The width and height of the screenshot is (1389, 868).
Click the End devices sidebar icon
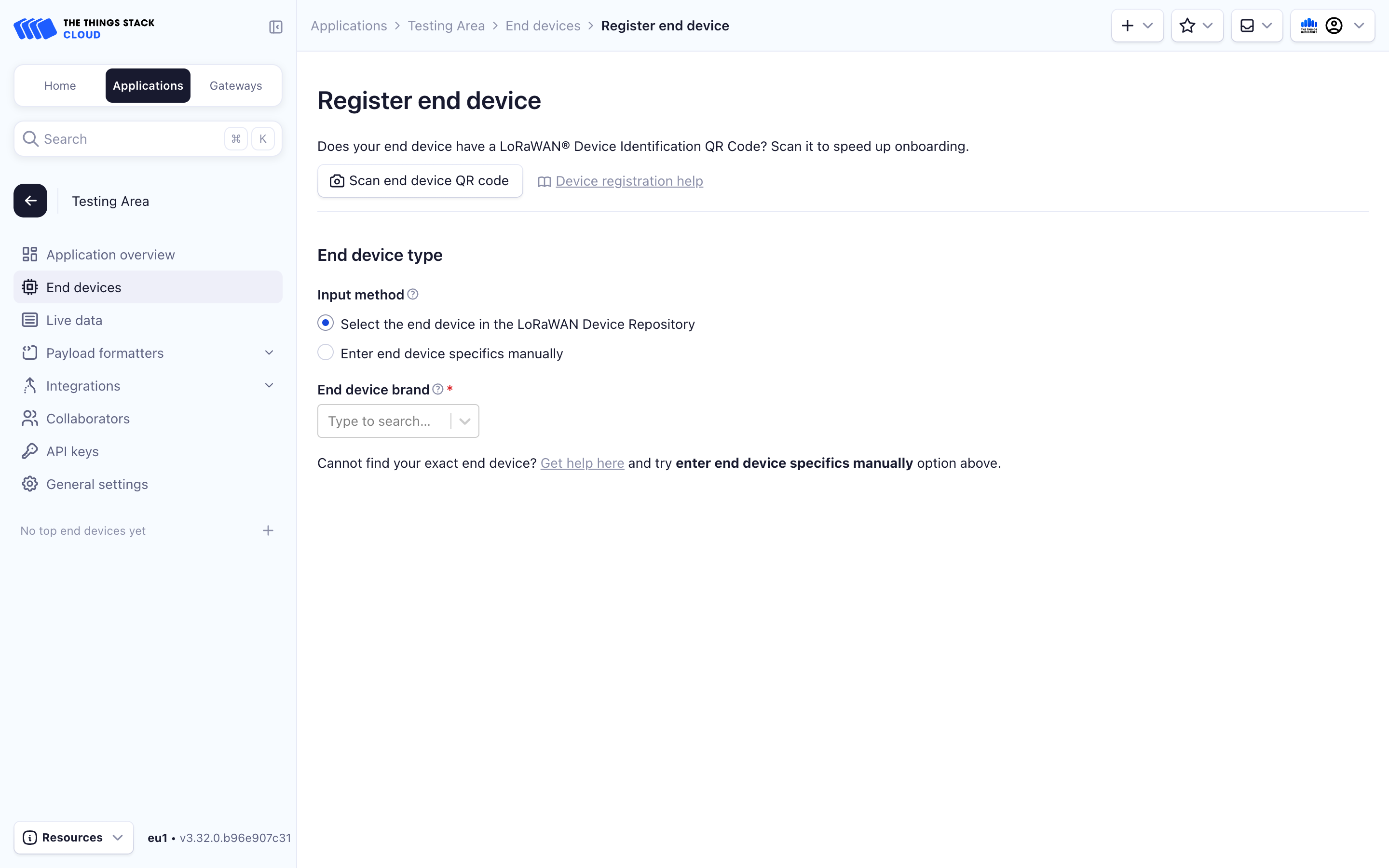[x=30, y=287]
